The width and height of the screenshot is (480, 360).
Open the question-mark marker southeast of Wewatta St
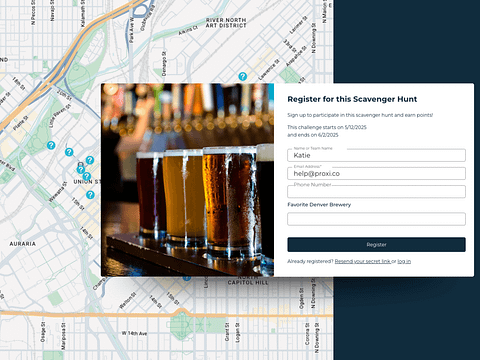[90, 195]
